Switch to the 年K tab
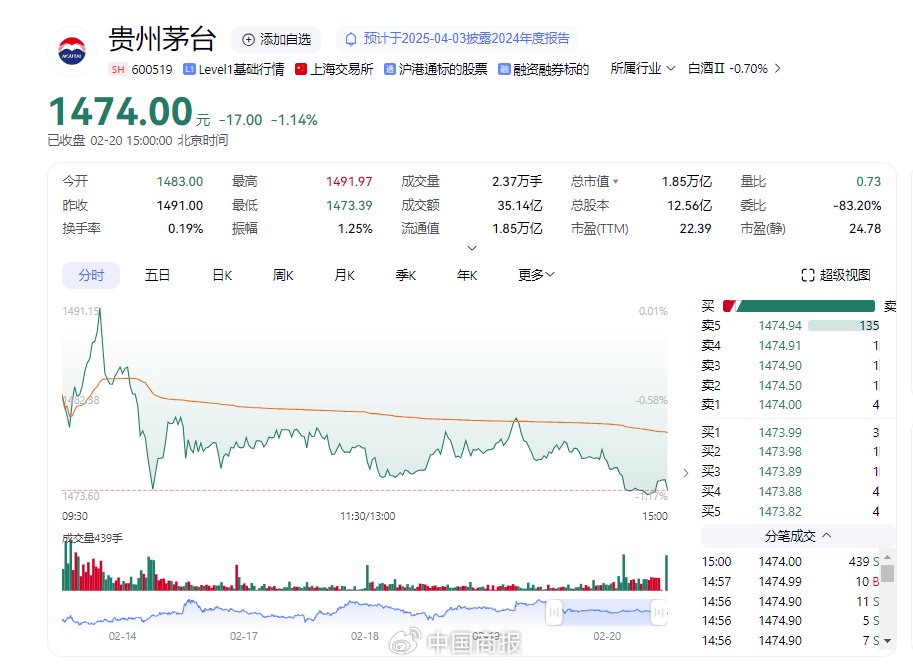Viewport: 913px width, 664px height. coord(467,275)
